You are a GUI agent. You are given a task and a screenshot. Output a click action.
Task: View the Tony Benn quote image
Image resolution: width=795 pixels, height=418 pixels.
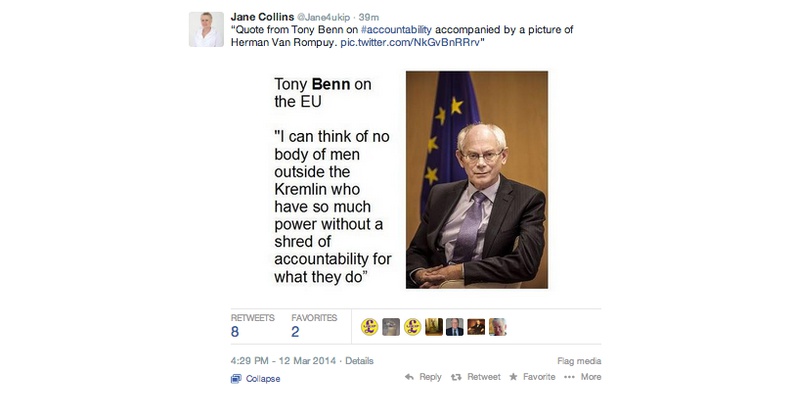coord(411,180)
